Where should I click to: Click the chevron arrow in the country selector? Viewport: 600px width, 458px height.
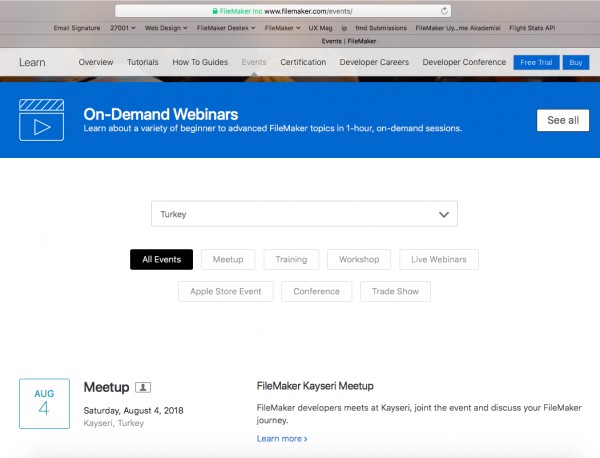[x=444, y=214]
